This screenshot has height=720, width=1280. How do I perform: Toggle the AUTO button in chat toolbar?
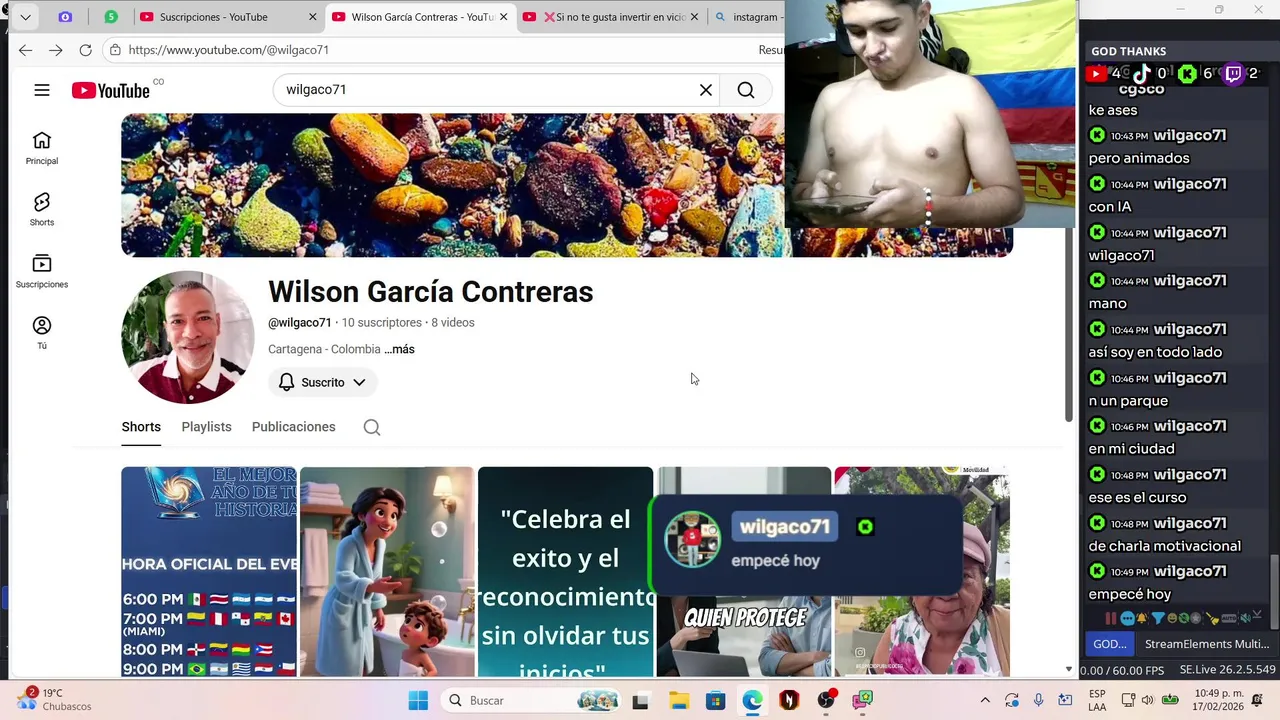pos(1229,618)
